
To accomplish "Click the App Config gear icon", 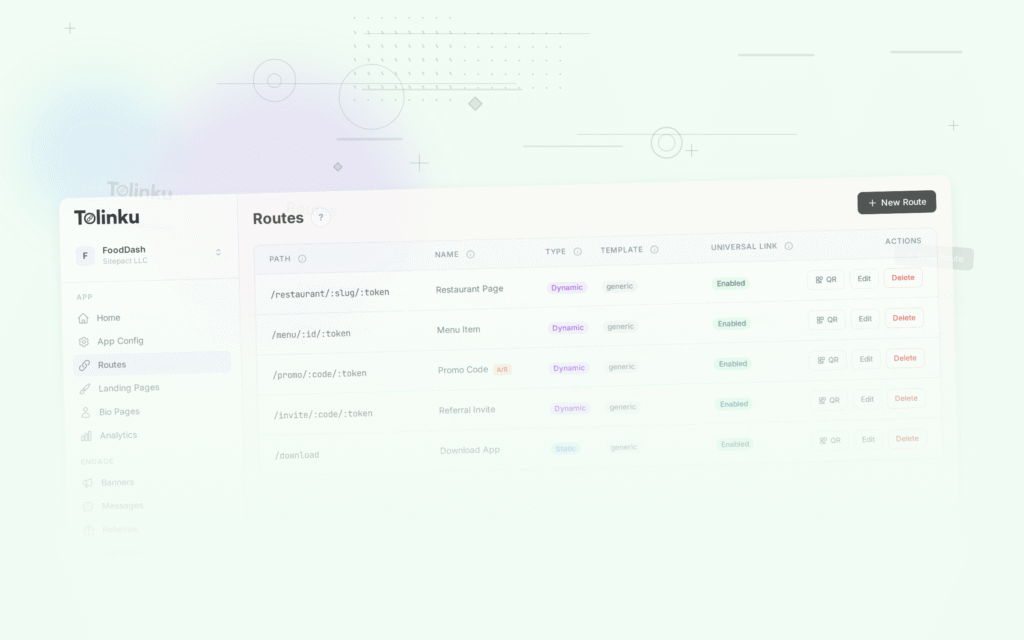I will tap(85, 341).
